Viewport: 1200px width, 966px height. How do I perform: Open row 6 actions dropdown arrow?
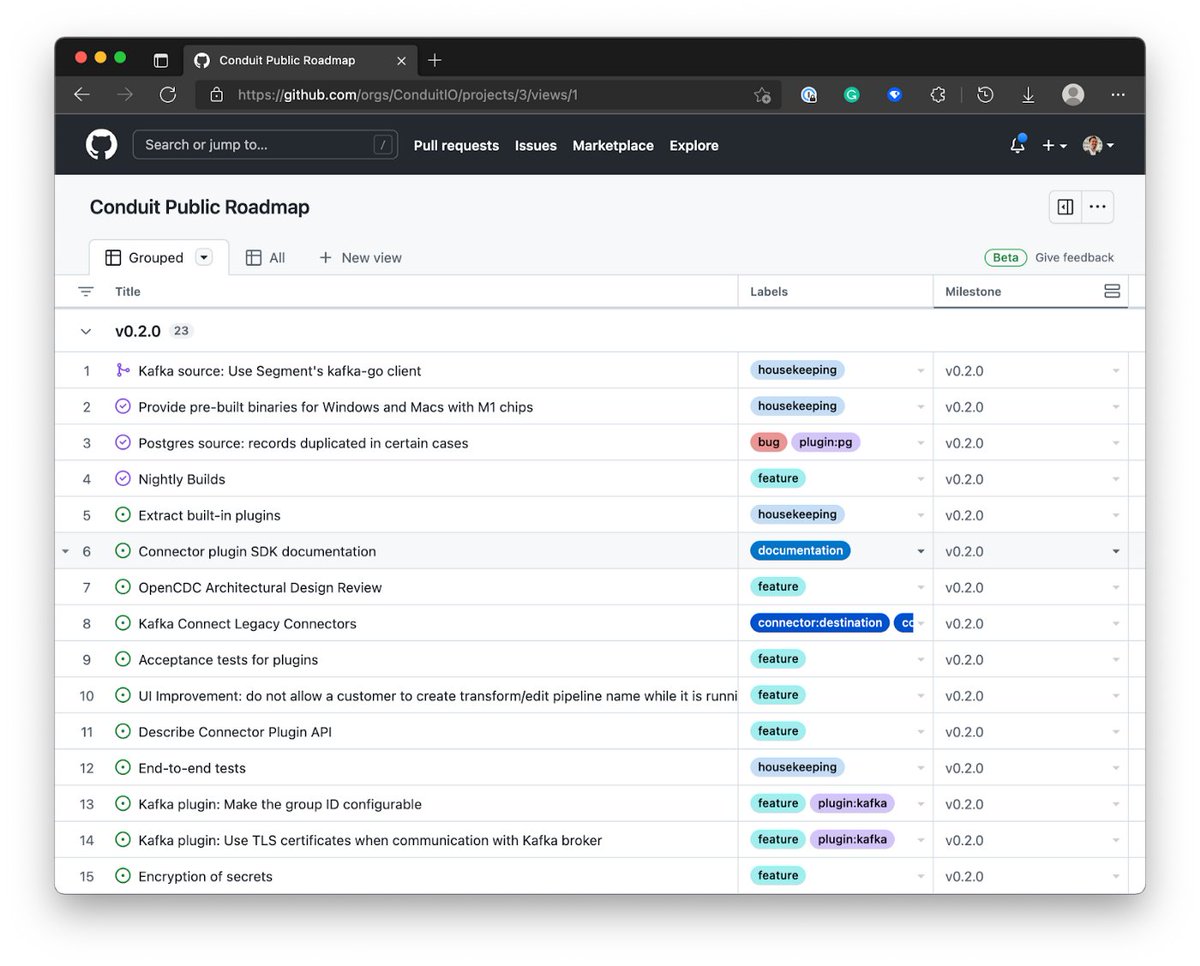pyautogui.click(x=66, y=551)
